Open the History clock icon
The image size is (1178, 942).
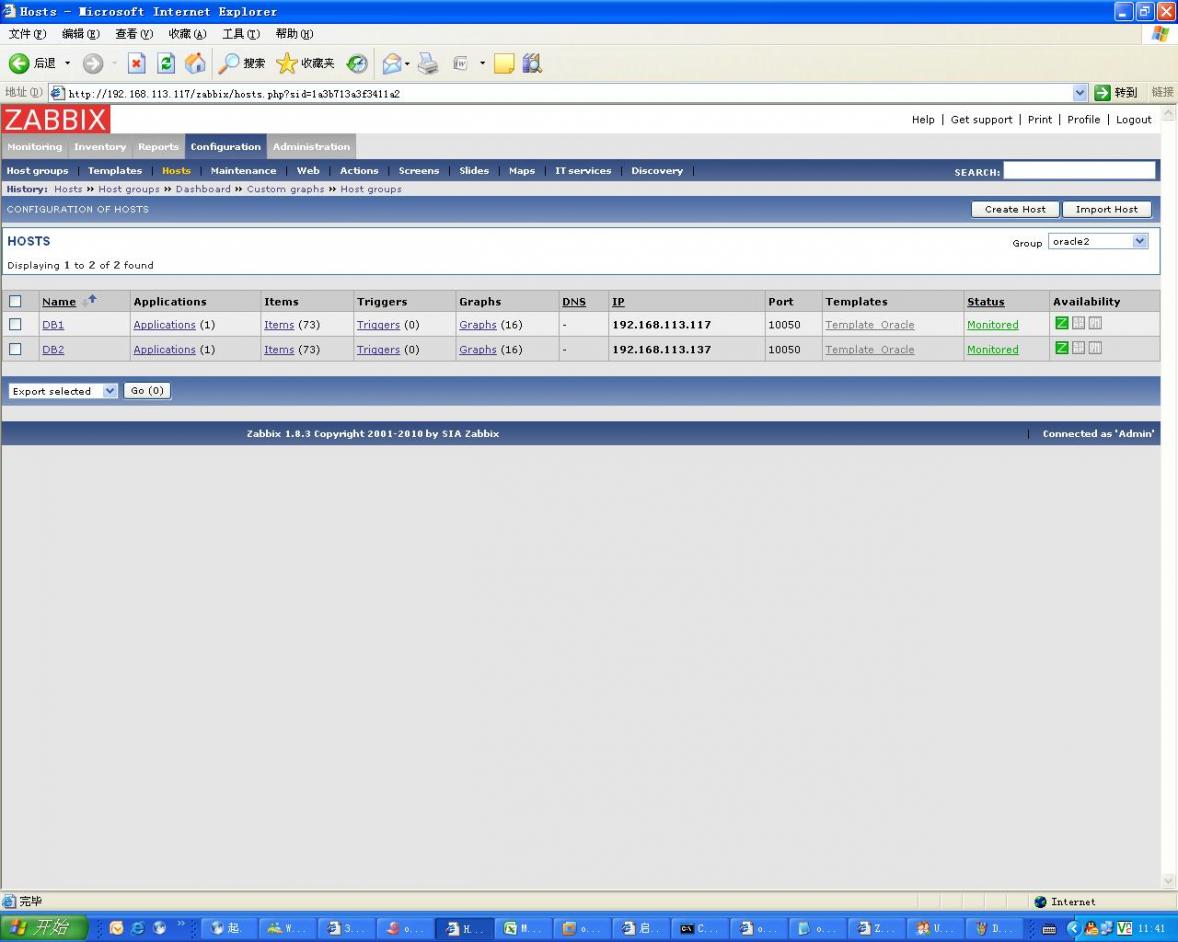click(357, 63)
